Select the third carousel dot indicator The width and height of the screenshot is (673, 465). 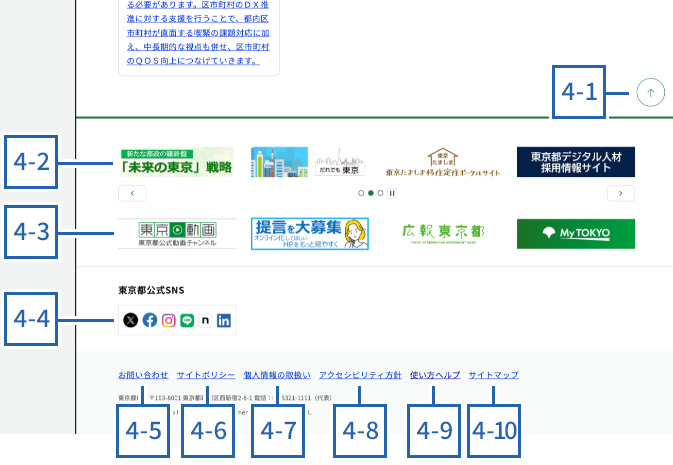[x=380, y=193]
